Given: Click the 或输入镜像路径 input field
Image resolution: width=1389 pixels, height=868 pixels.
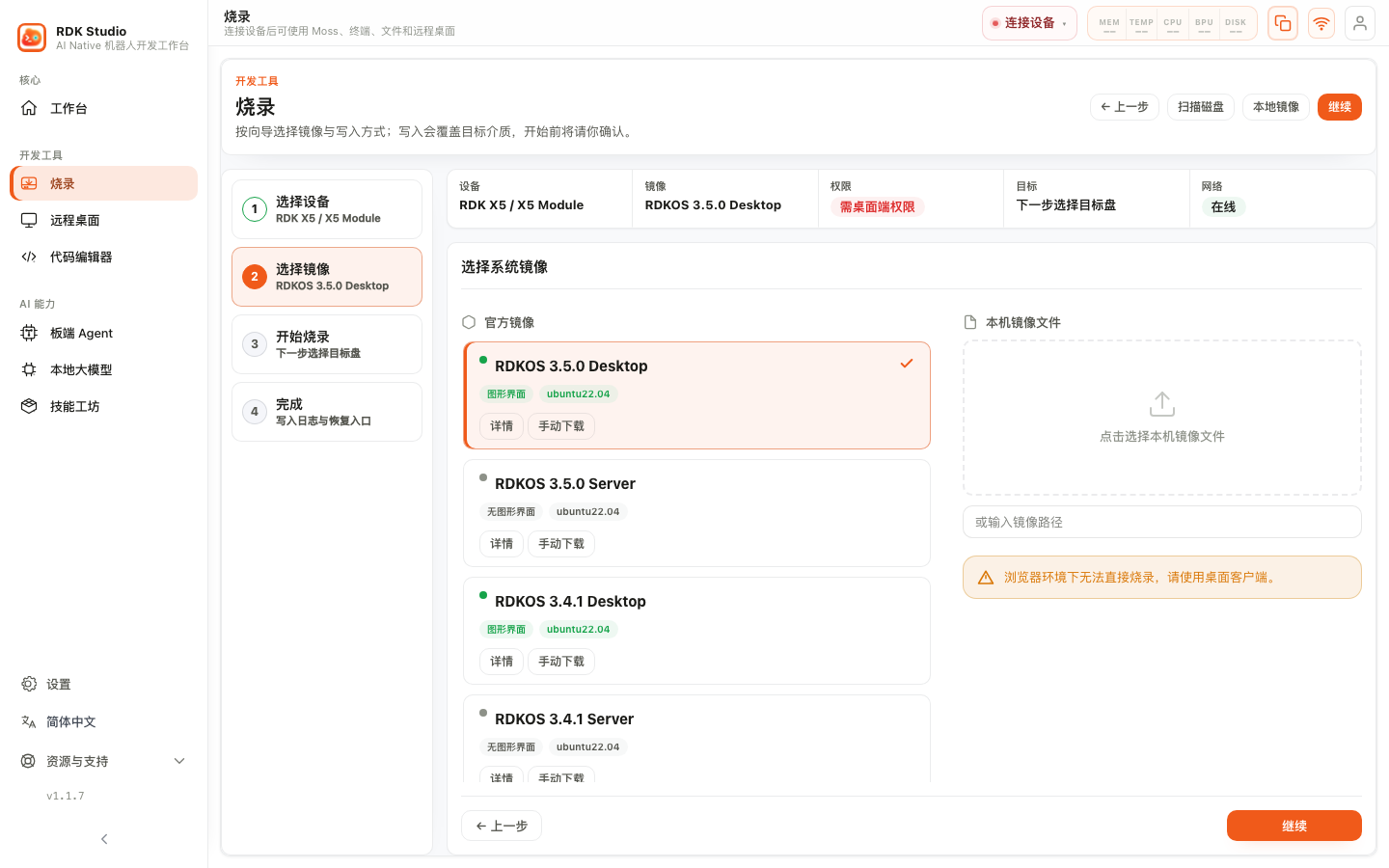Looking at the screenshot, I should point(1162,522).
